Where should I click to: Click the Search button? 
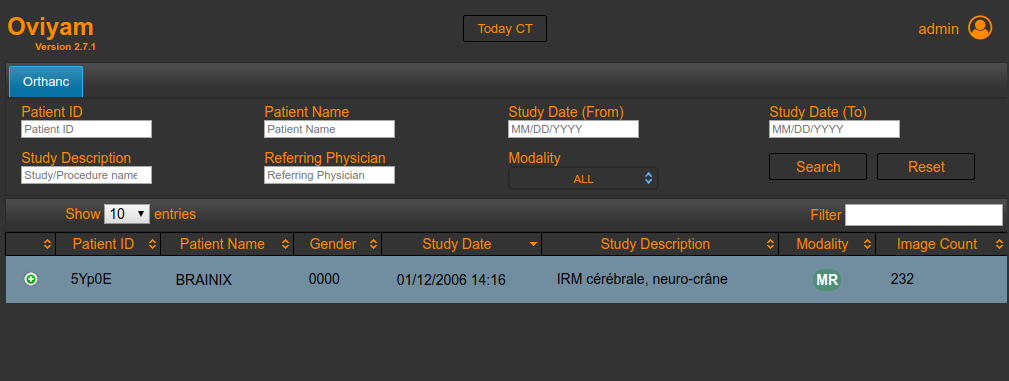pyautogui.click(x=818, y=167)
